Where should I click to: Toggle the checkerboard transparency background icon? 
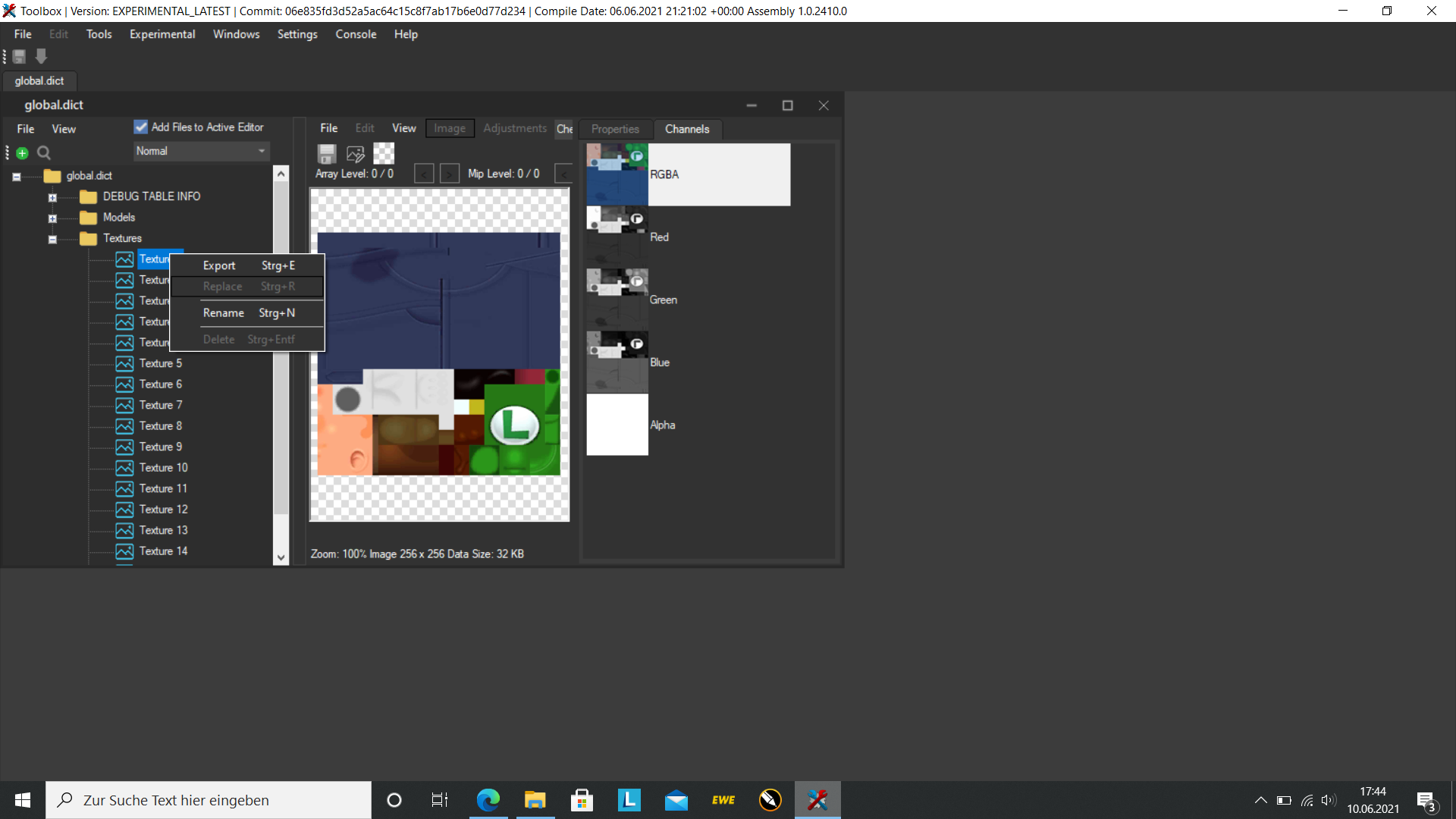tap(384, 153)
